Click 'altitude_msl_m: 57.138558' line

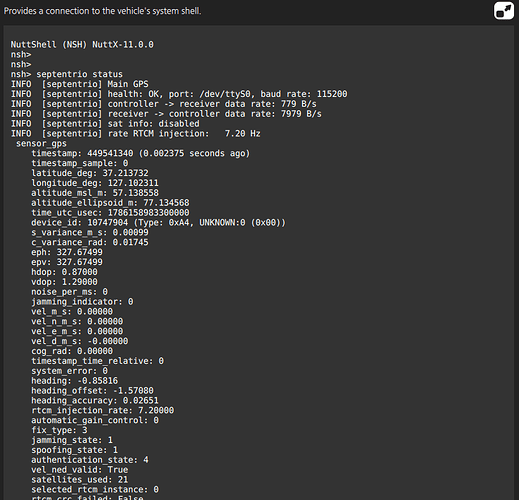(x=95, y=193)
